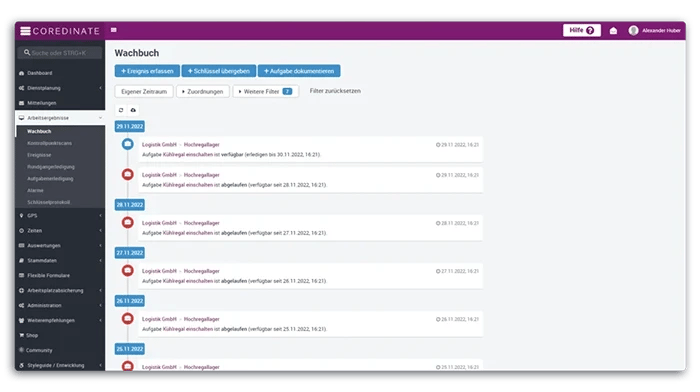Screen dimensions: 700x392
Task: Open Kontrollpunktscans in the sidebar
Action: coord(50,143)
